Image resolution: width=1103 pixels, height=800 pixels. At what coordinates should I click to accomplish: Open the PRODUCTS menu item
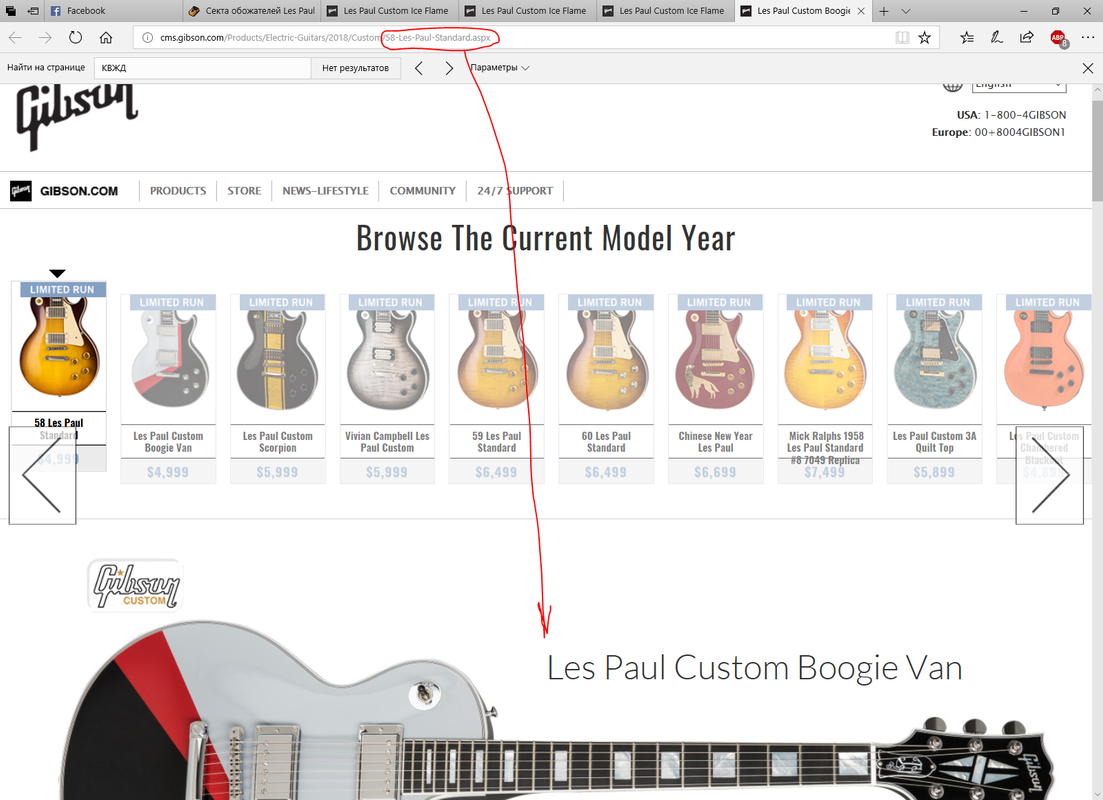click(178, 191)
